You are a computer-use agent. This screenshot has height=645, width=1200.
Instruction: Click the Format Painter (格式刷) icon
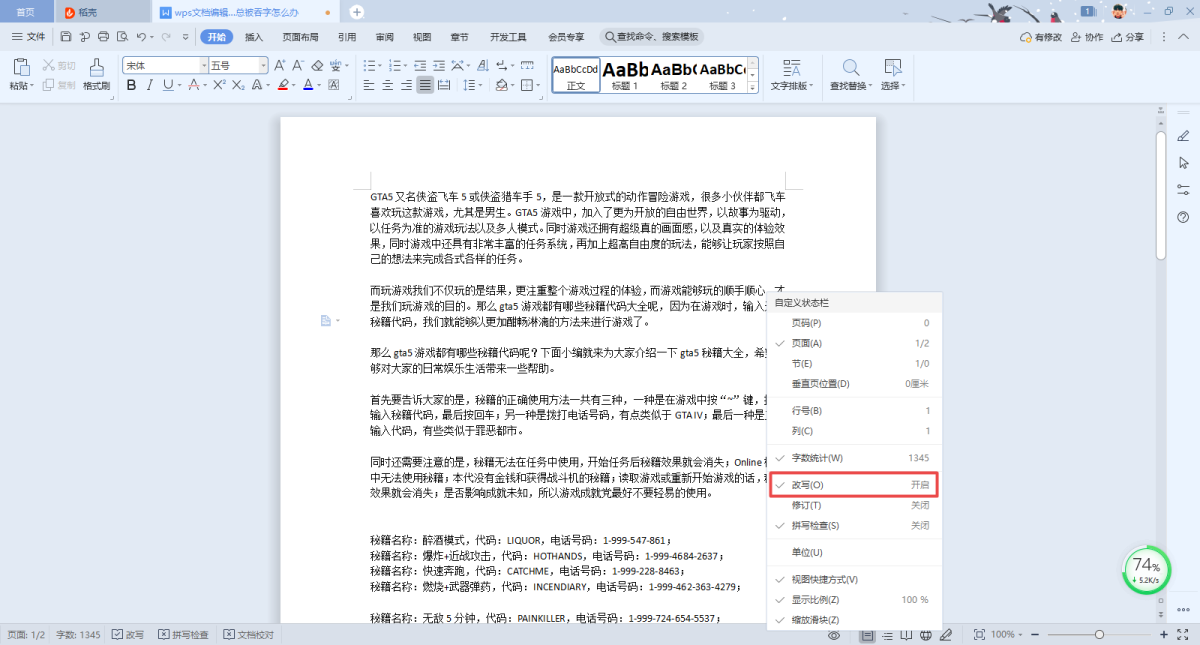(x=96, y=68)
